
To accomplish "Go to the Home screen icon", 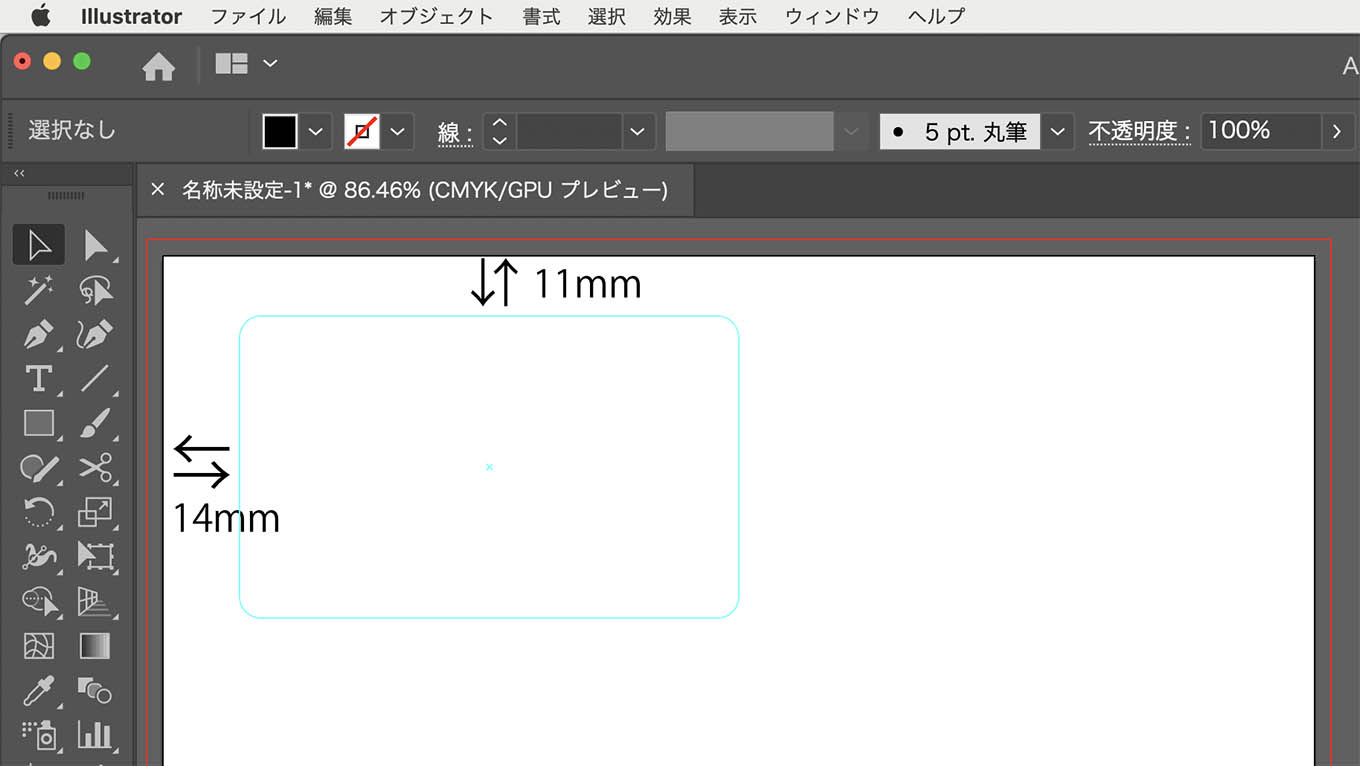I will point(158,66).
